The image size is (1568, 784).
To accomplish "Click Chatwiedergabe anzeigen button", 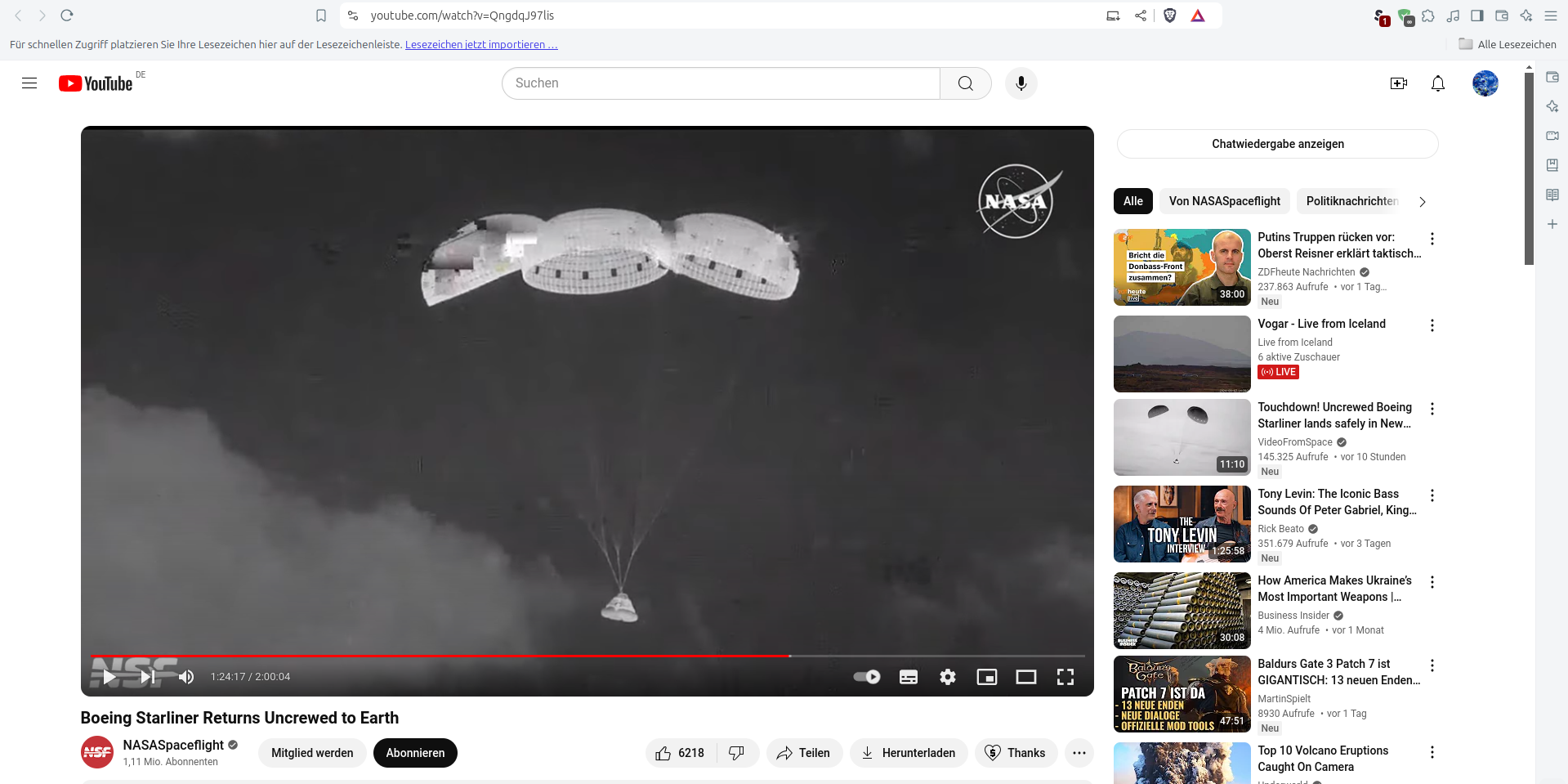I will coord(1278,144).
